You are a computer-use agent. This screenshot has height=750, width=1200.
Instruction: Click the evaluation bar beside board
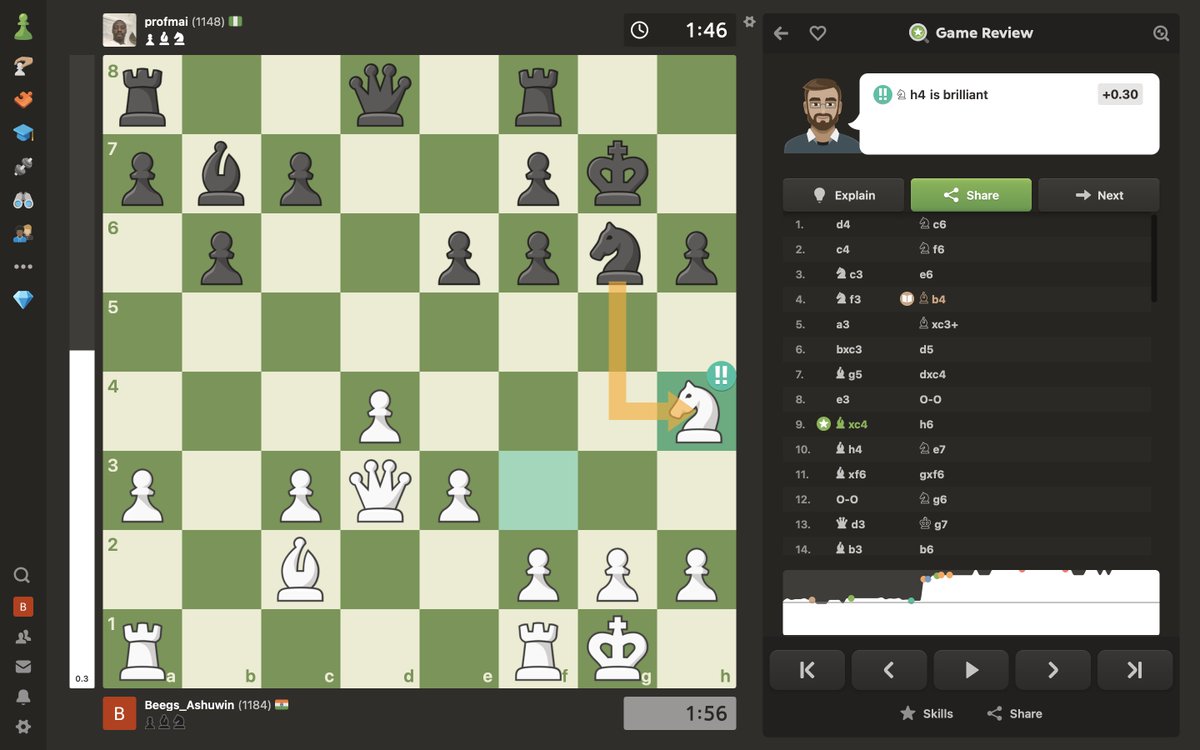82,371
